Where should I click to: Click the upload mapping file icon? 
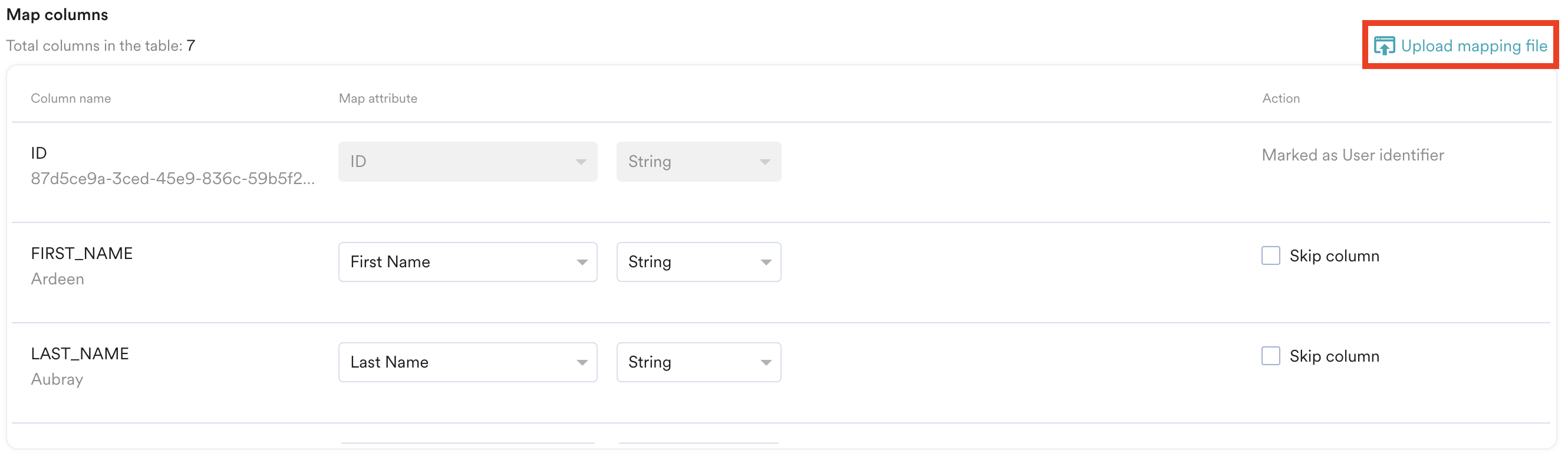click(1383, 45)
